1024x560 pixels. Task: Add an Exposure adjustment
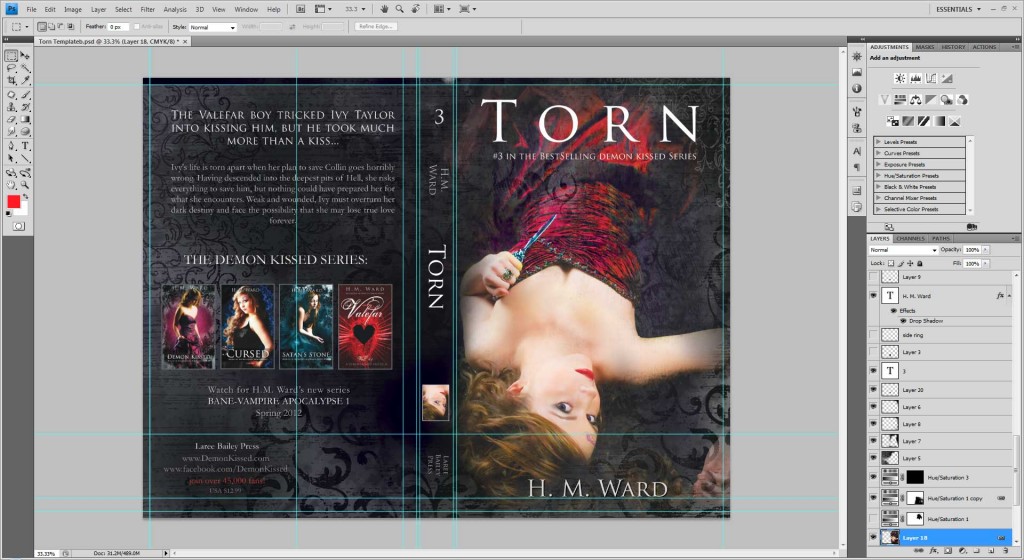947,78
